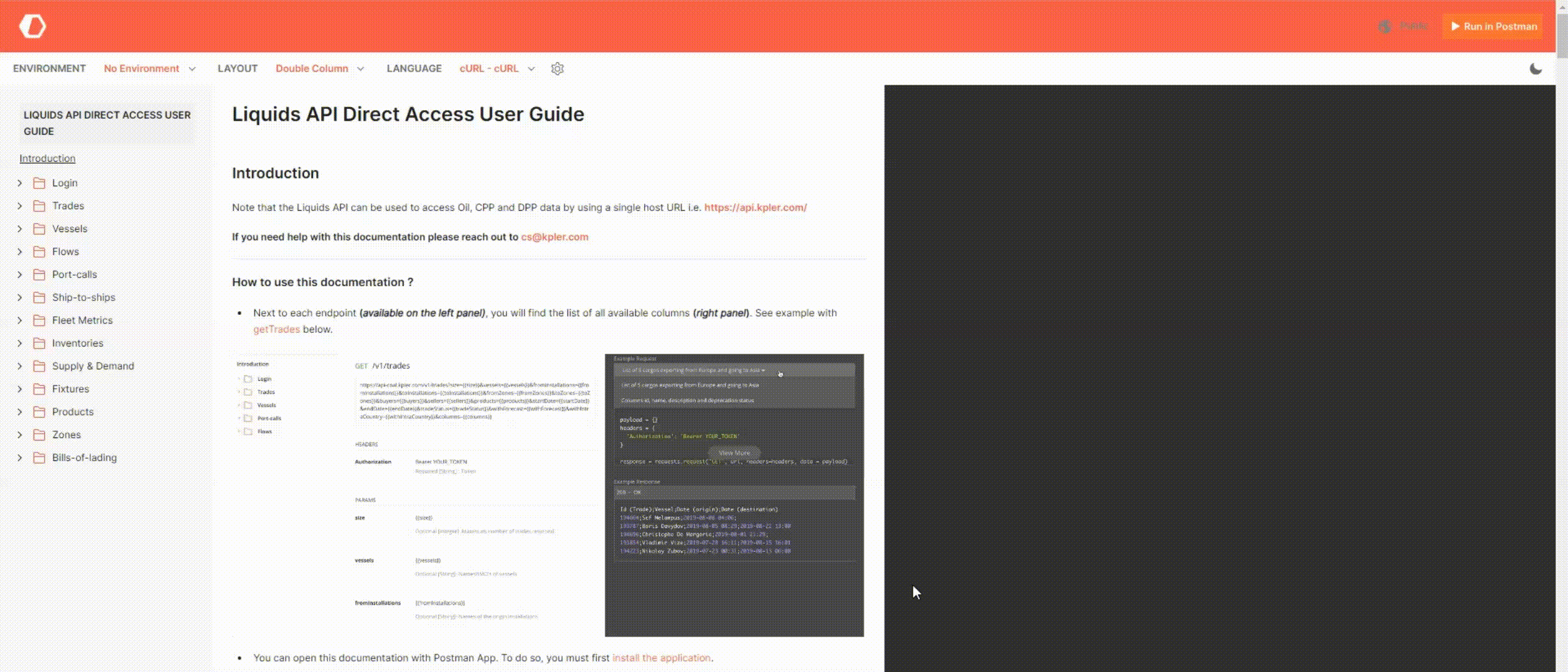Expand the Login folder chevron

pyautogui.click(x=20, y=183)
